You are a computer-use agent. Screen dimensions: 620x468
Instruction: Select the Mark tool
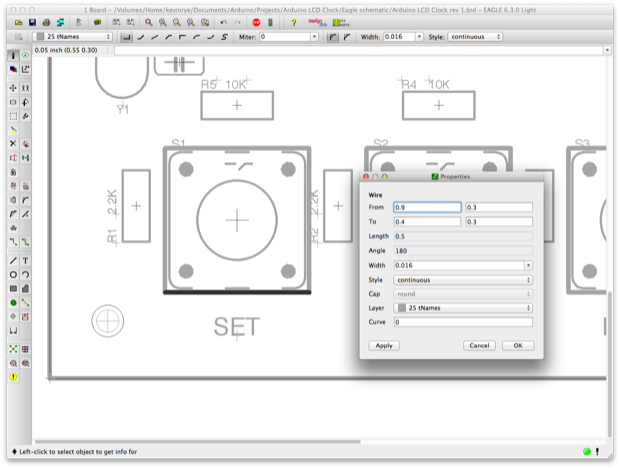26,70
